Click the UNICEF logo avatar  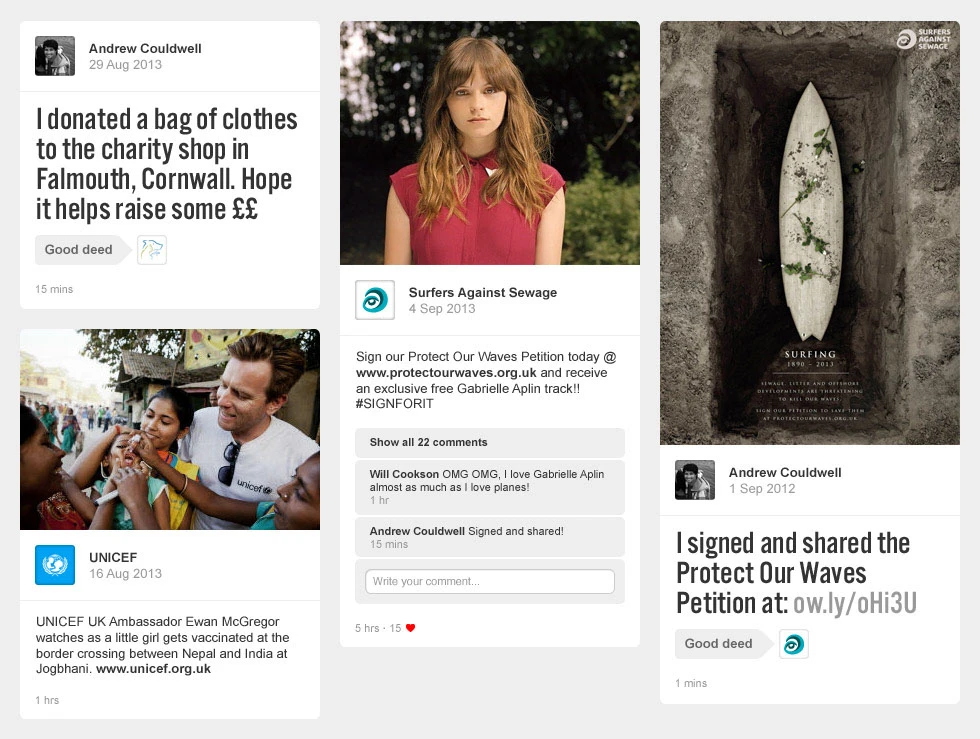point(55,565)
